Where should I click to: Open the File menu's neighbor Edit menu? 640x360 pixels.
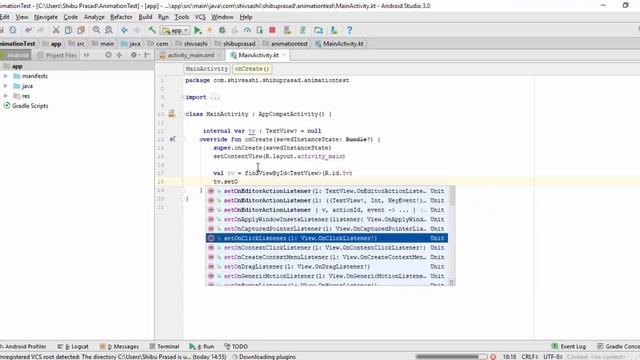pos(4,17)
